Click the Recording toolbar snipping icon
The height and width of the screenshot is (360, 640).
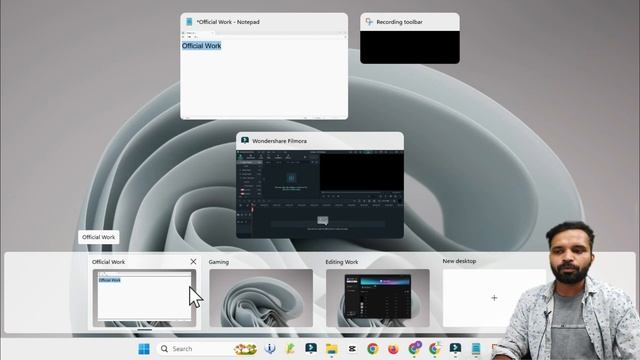[369, 22]
